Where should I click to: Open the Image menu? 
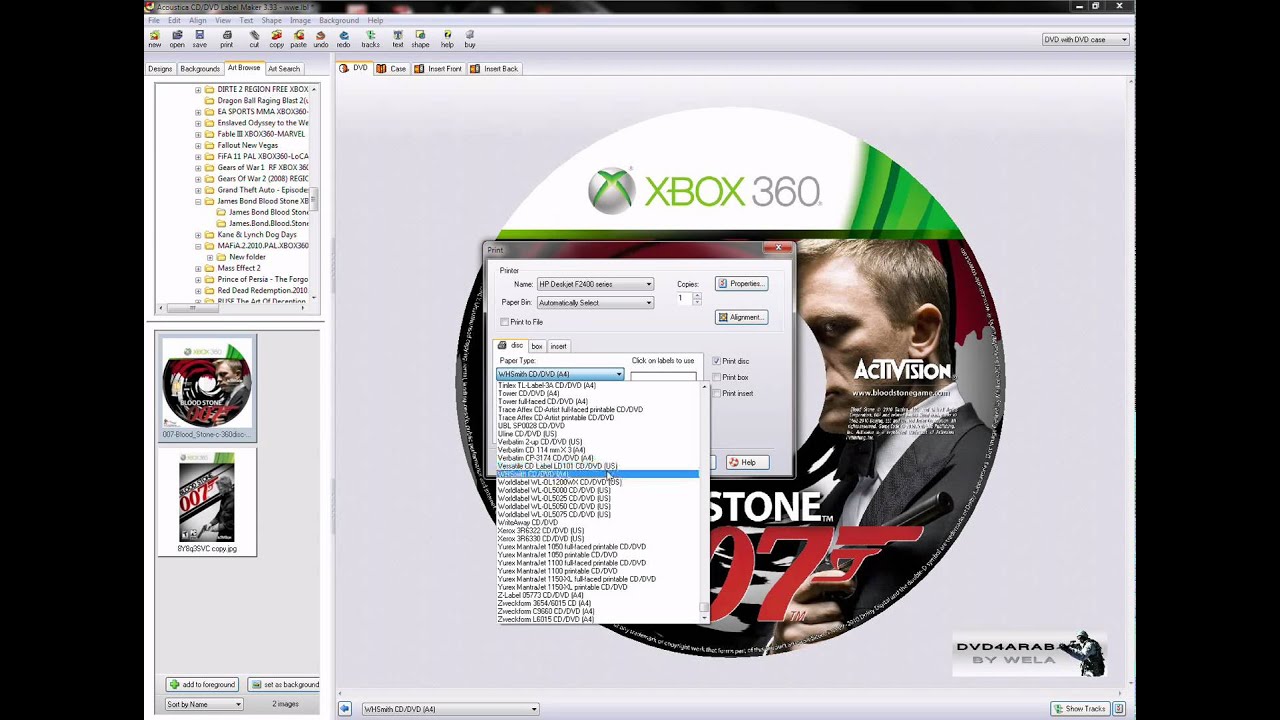(300, 20)
